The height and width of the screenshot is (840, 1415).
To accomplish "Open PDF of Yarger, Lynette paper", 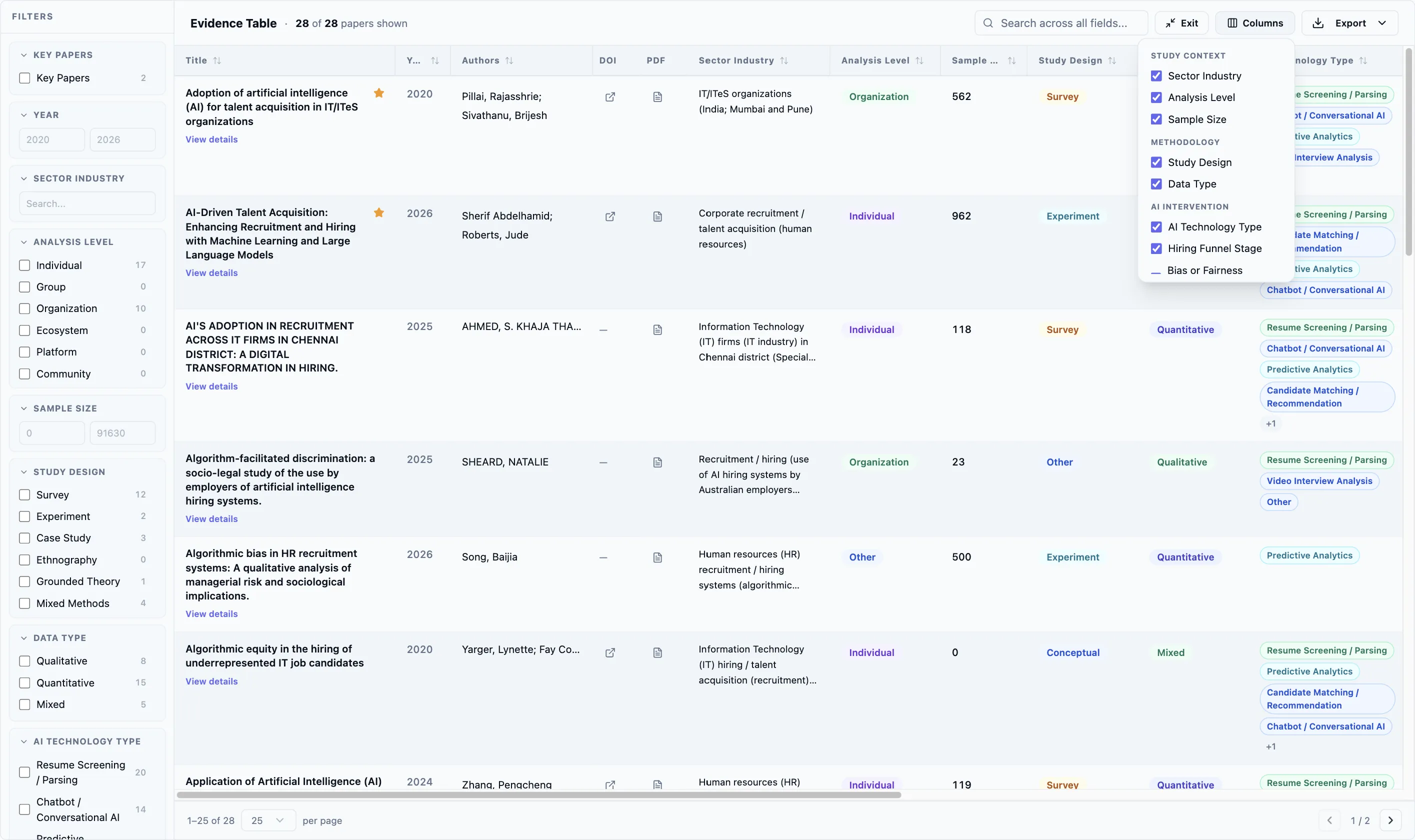I will tap(657, 652).
